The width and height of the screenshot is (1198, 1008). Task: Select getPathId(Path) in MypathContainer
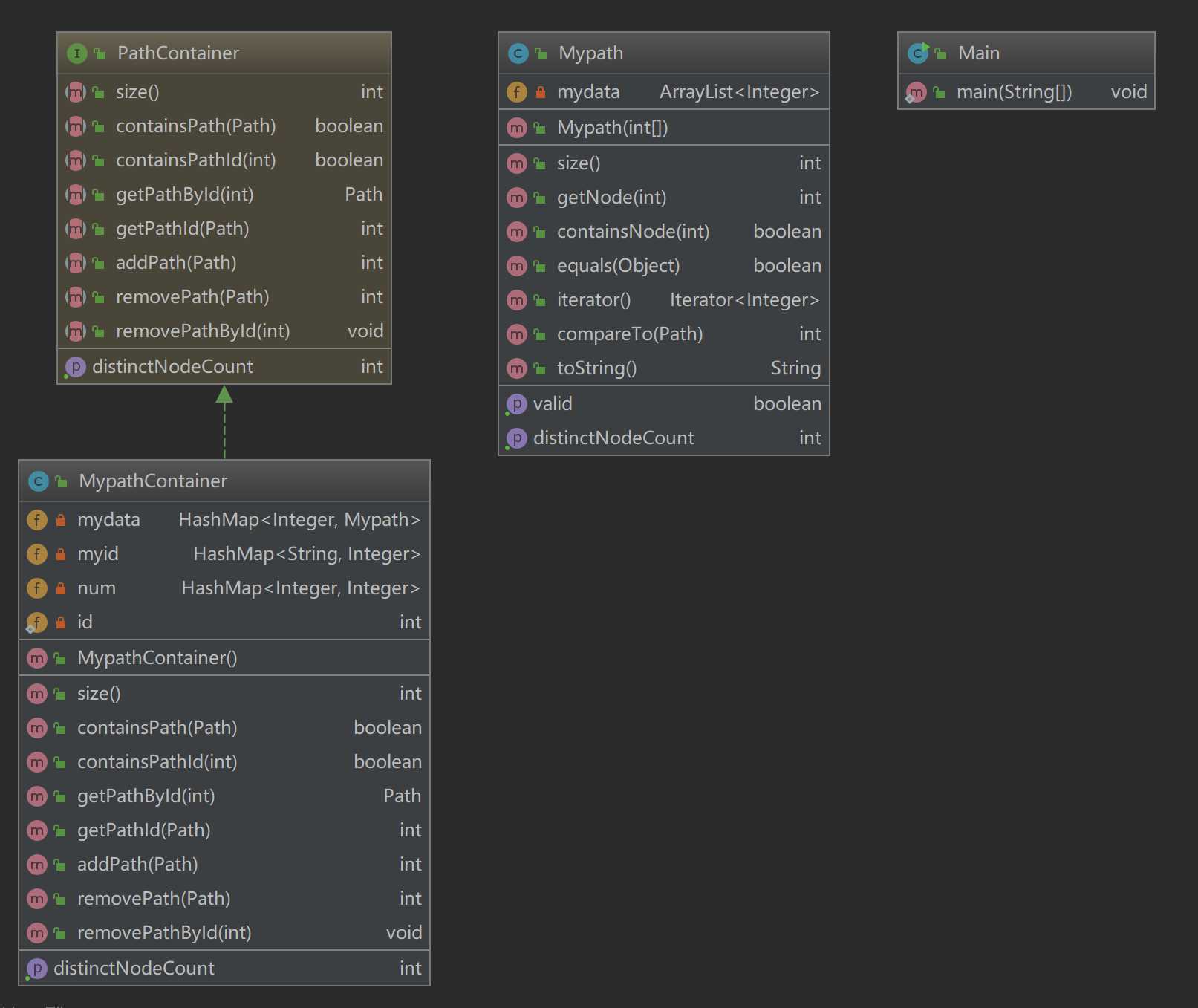144,830
